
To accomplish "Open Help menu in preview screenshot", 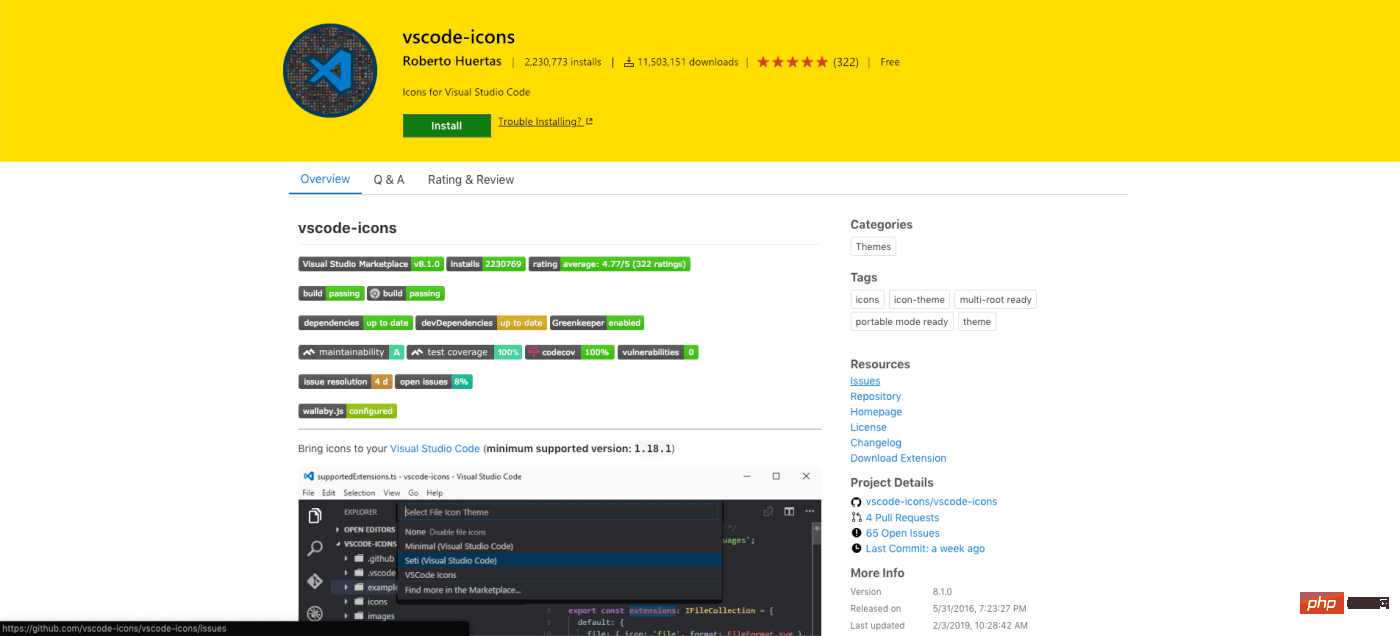I will tap(435, 493).
